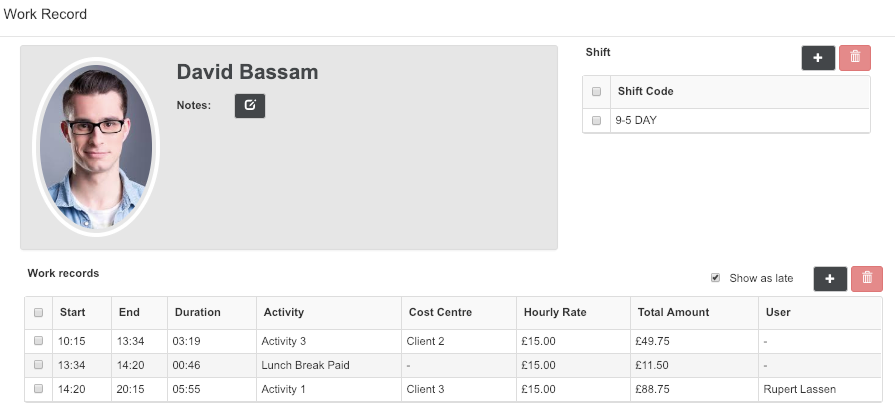Click the Rupert Lassen user cell
895x415 pixels.
[x=800, y=389]
